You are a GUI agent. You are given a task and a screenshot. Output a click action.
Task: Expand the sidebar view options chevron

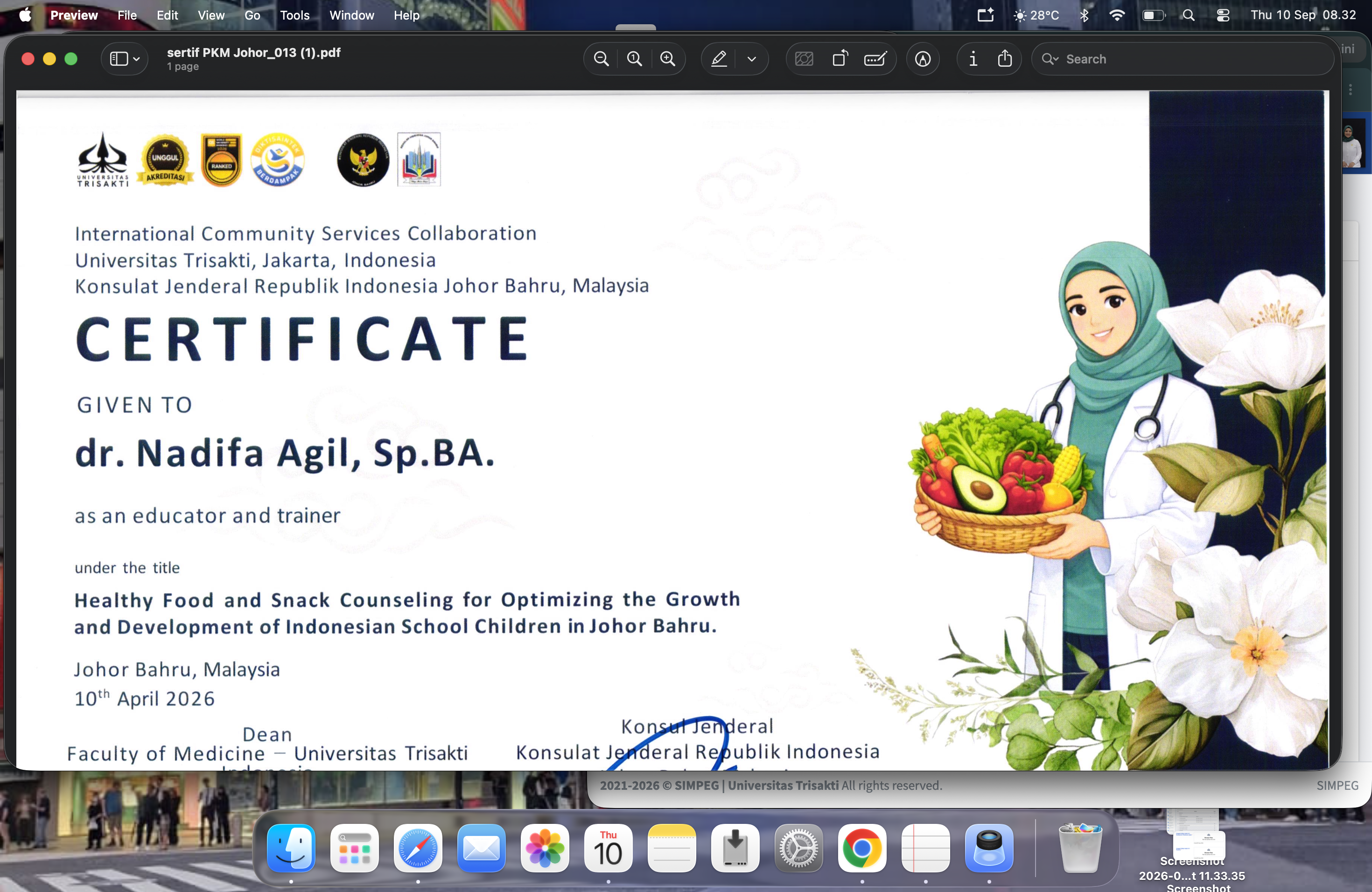[137, 59]
